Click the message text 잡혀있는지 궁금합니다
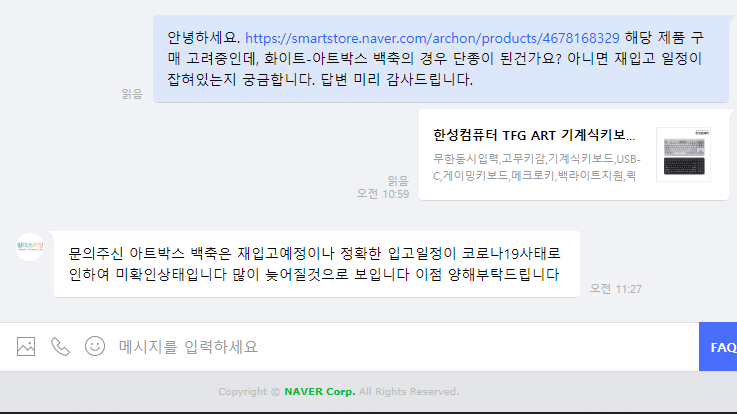 coord(241,79)
